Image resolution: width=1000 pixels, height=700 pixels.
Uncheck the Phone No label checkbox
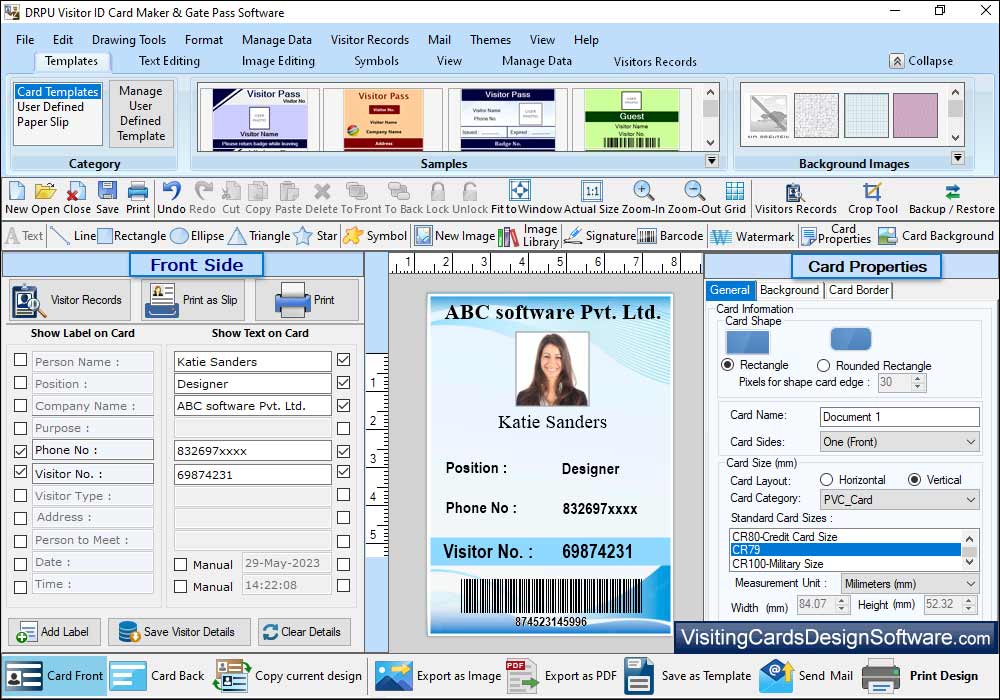pos(20,451)
